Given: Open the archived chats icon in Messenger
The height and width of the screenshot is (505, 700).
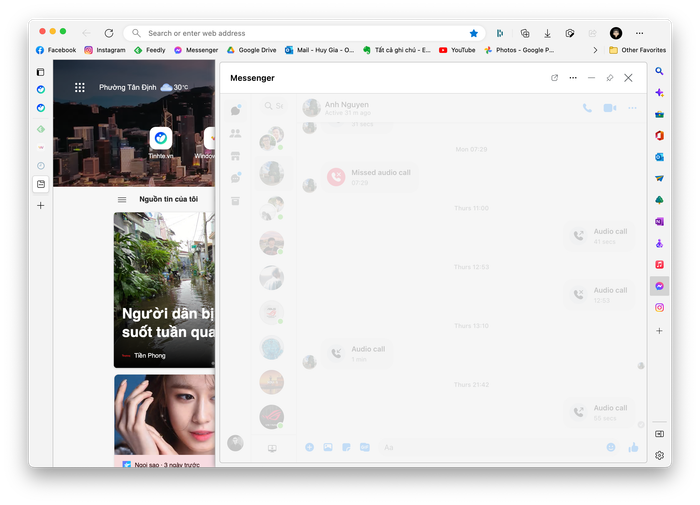Looking at the screenshot, I should [236, 201].
